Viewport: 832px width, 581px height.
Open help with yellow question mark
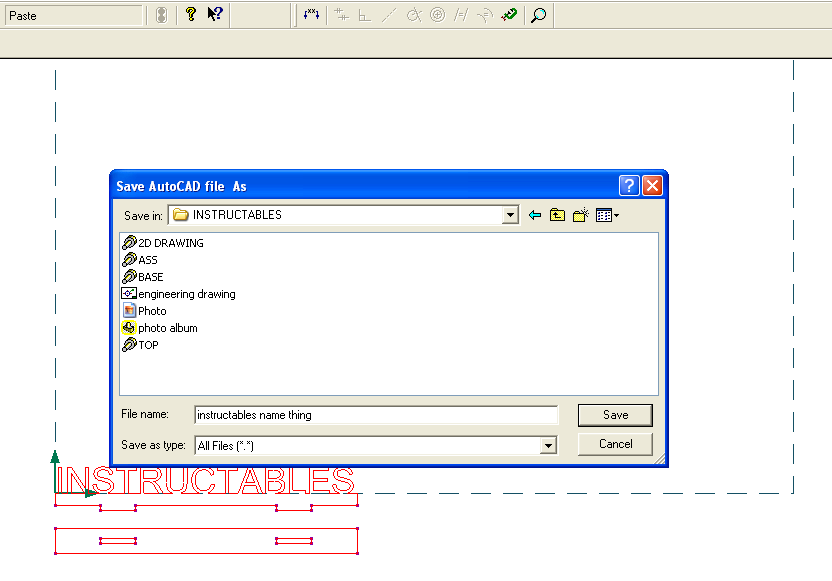(x=191, y=14)
